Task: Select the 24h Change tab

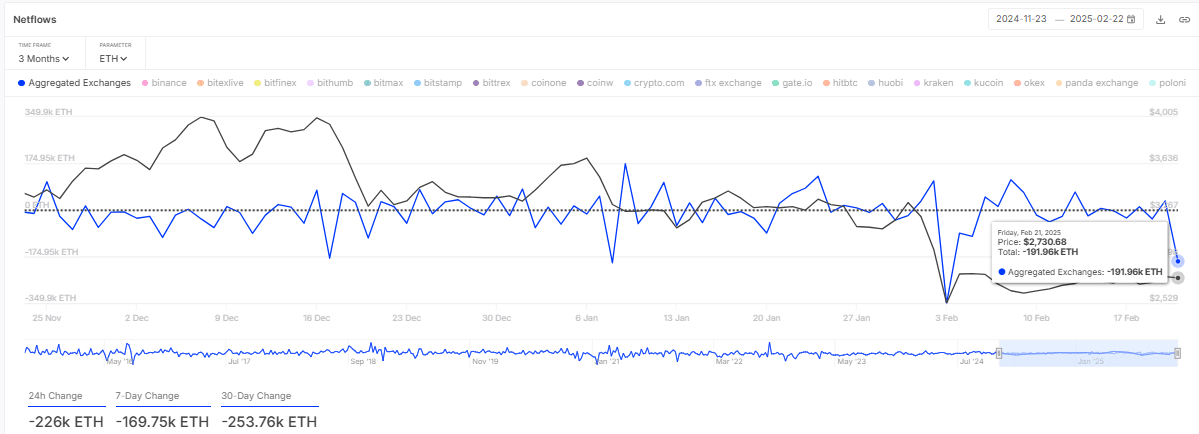Action: (x=56, y=396)
